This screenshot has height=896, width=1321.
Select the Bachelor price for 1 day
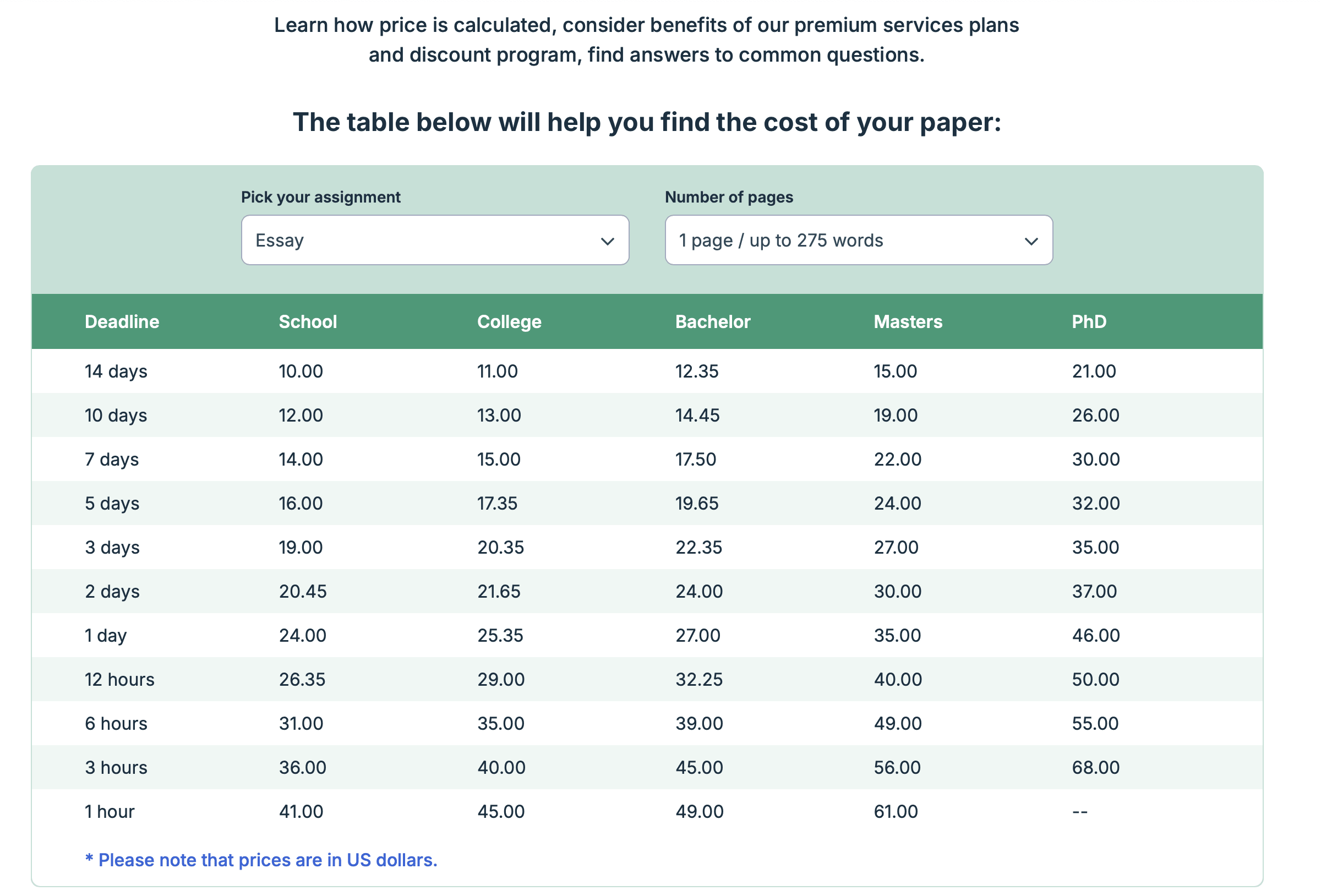coord(698,635)
